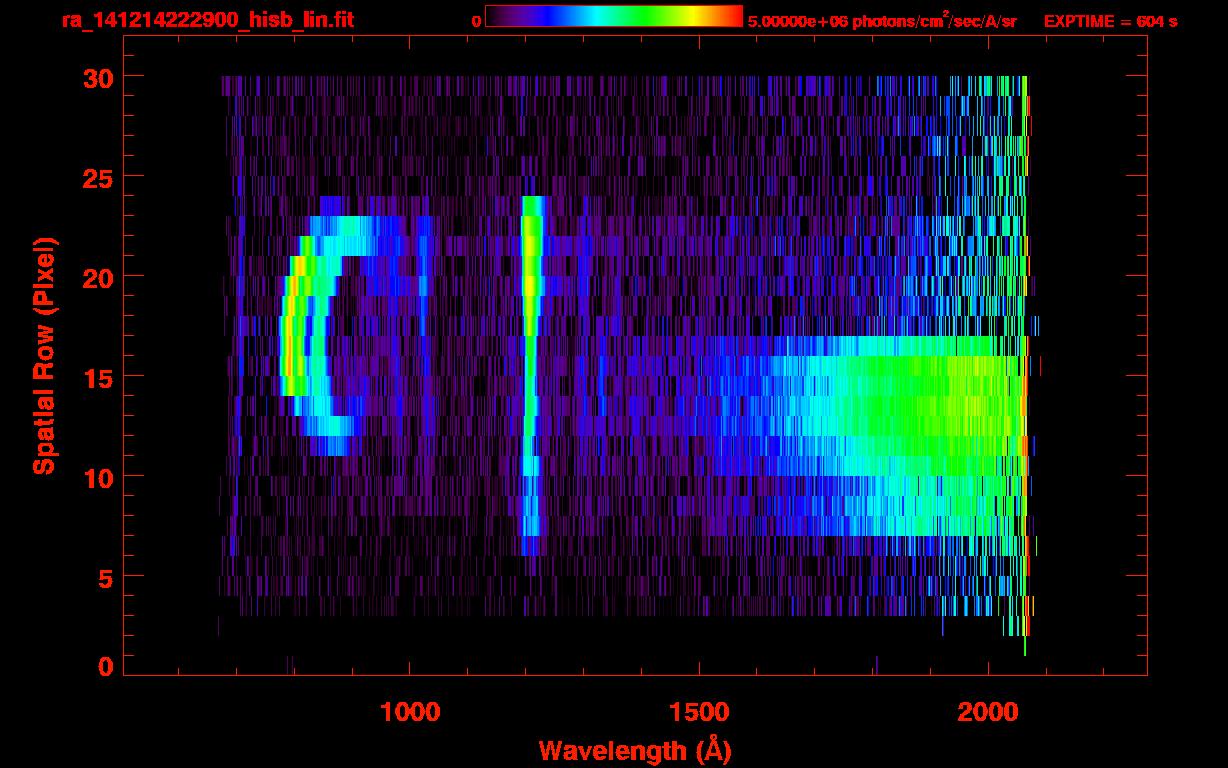The image size is (1228, 768).
Task: Click the Wavelength (Å) axis title
Action: click(x=634, y=750)
